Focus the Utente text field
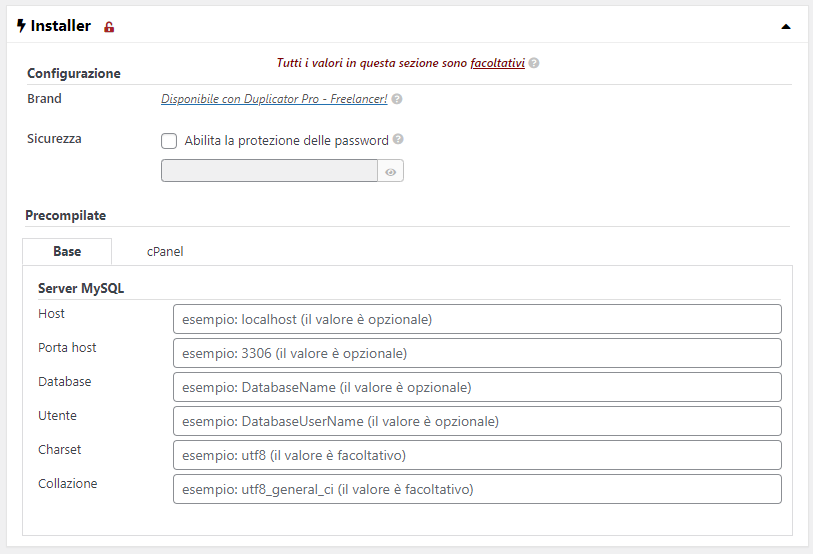The image size is (813, 554). [x=476, y=421]
